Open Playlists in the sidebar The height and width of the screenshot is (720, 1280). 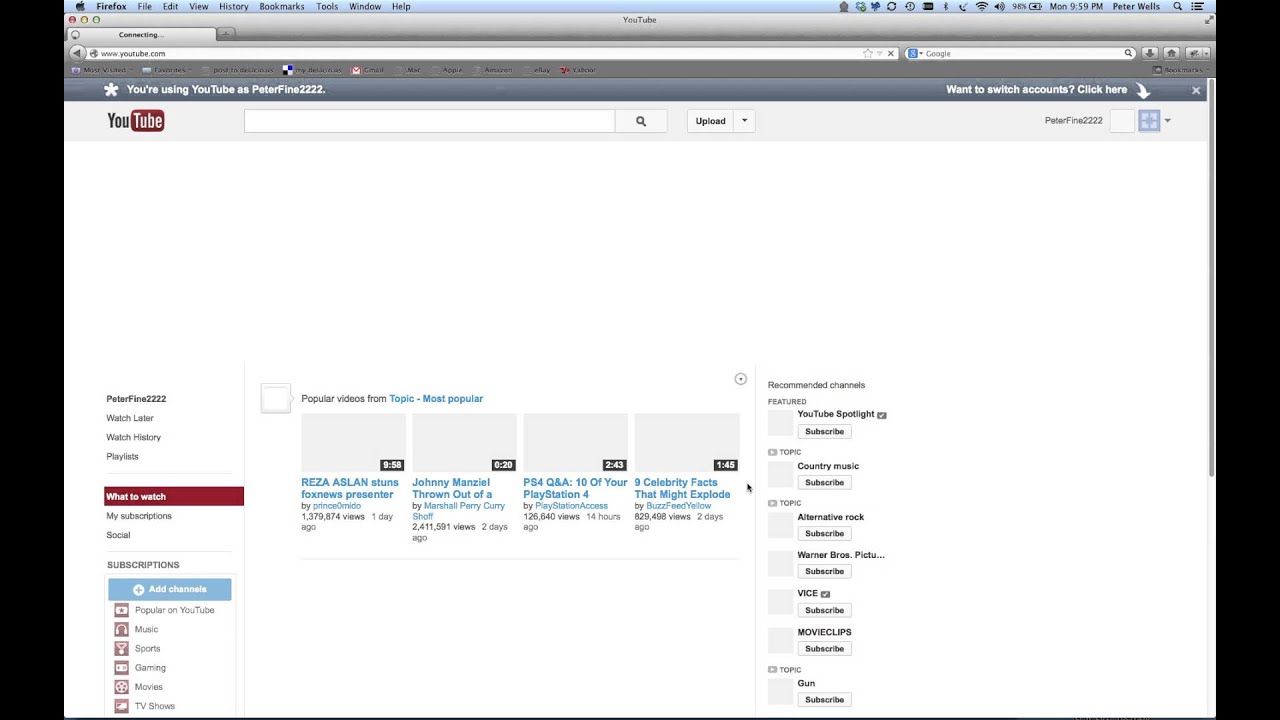[122, 456]
